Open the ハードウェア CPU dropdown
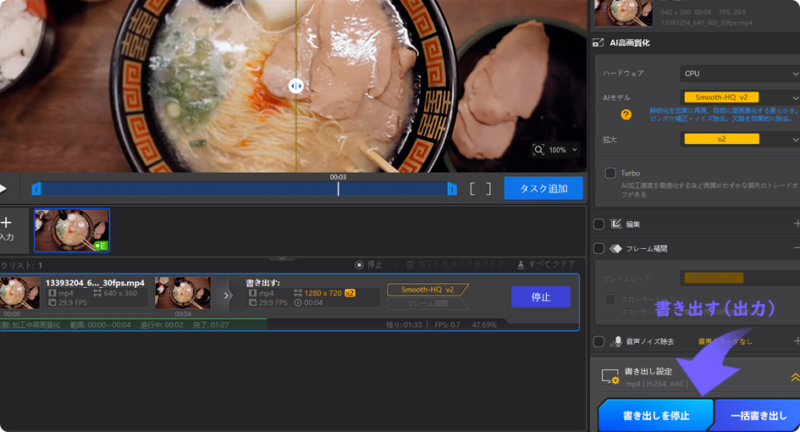 coord(738,73)
